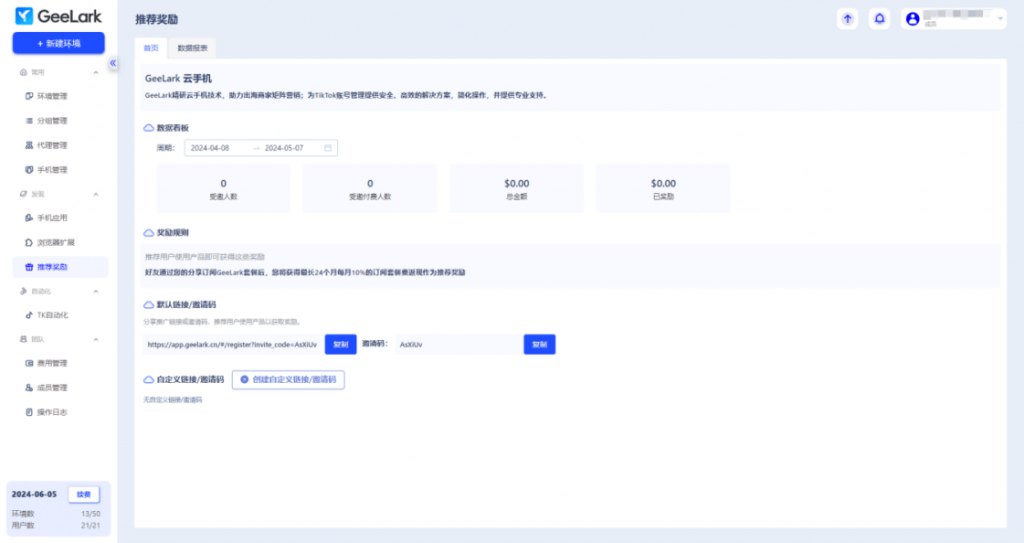
Task: Collapse the 团队 sidebar section
Action: coord(96,339)
